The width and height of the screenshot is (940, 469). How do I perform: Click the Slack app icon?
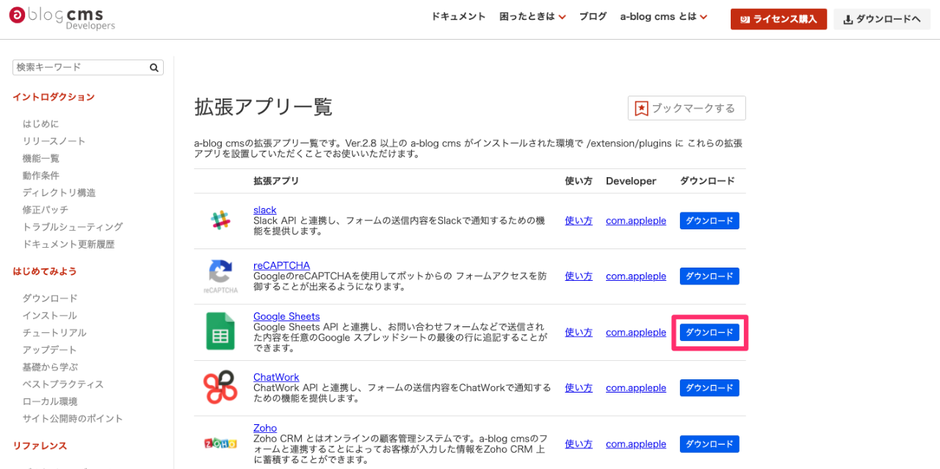(x=220, y=221)
